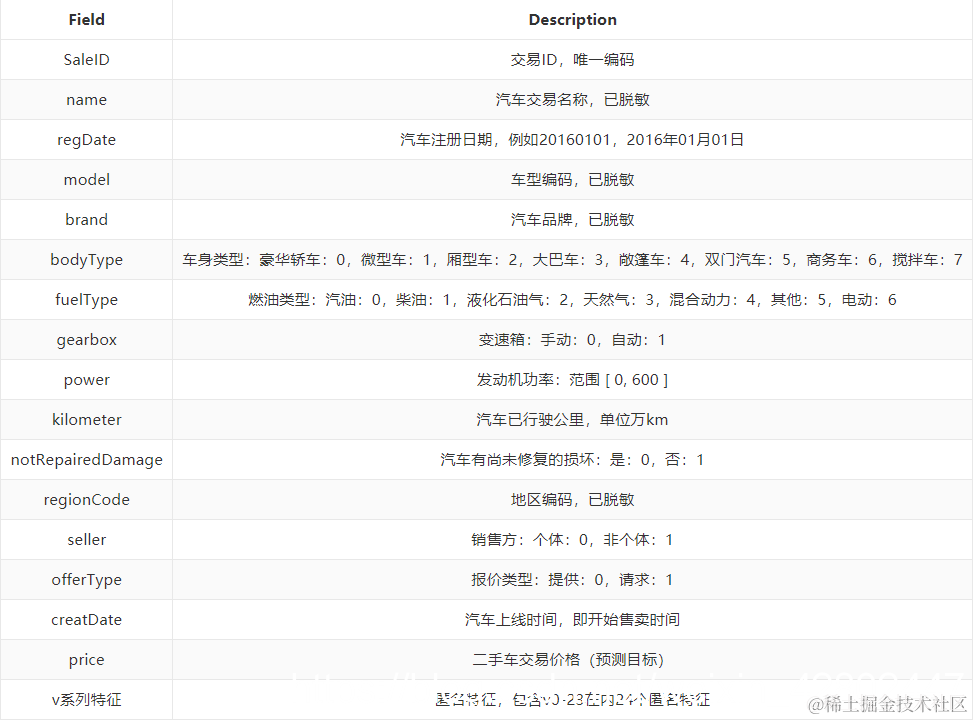Select the creatDate field cell
Image resolution: width=974 pixels, height=721 pixels.
(86, 620)
